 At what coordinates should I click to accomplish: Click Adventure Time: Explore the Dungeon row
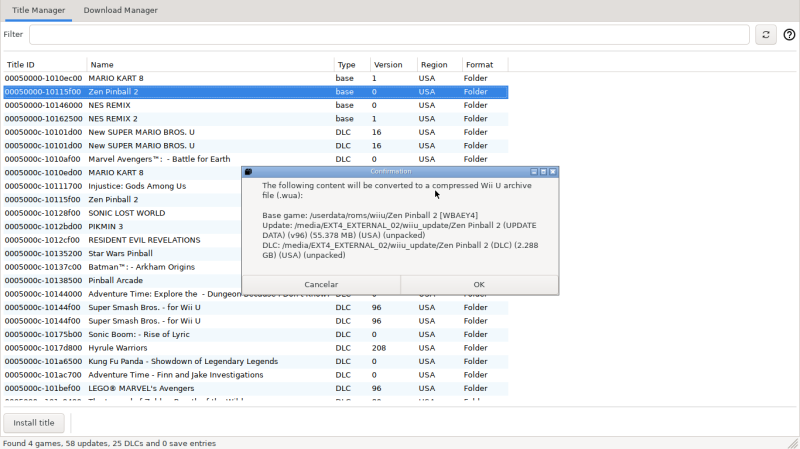tap(122, 294)
